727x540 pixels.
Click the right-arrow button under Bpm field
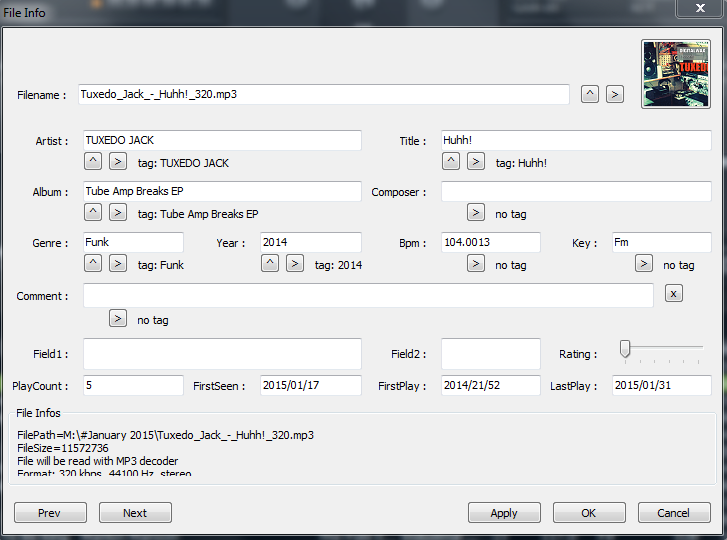(476, 263)
